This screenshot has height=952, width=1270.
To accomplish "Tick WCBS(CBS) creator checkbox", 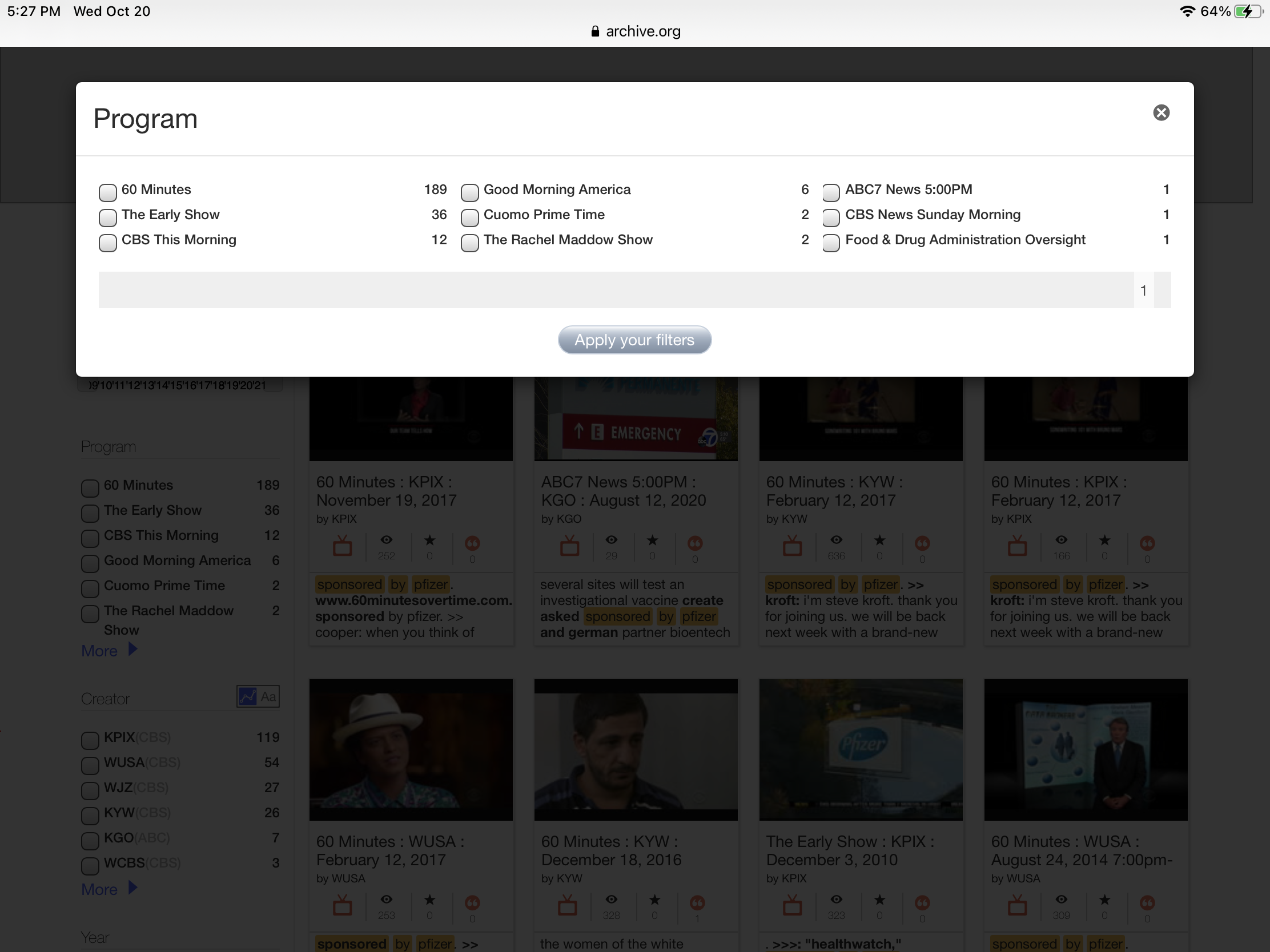I will pos(90,865).
